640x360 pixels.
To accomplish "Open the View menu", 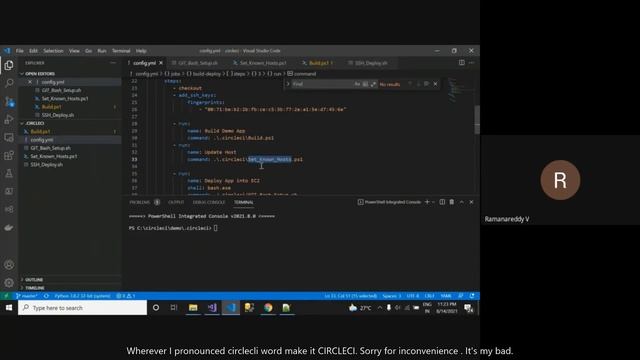I will [74, 51].
